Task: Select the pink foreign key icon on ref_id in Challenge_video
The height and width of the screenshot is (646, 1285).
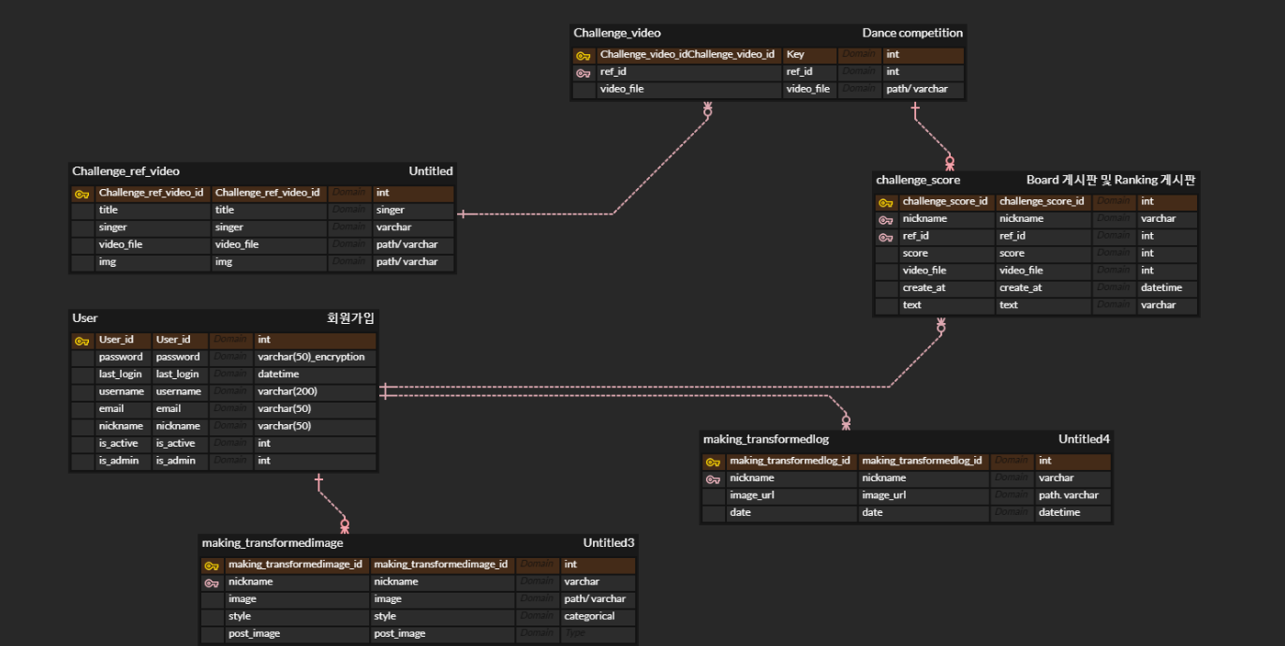Action: (x=584, y=71)
